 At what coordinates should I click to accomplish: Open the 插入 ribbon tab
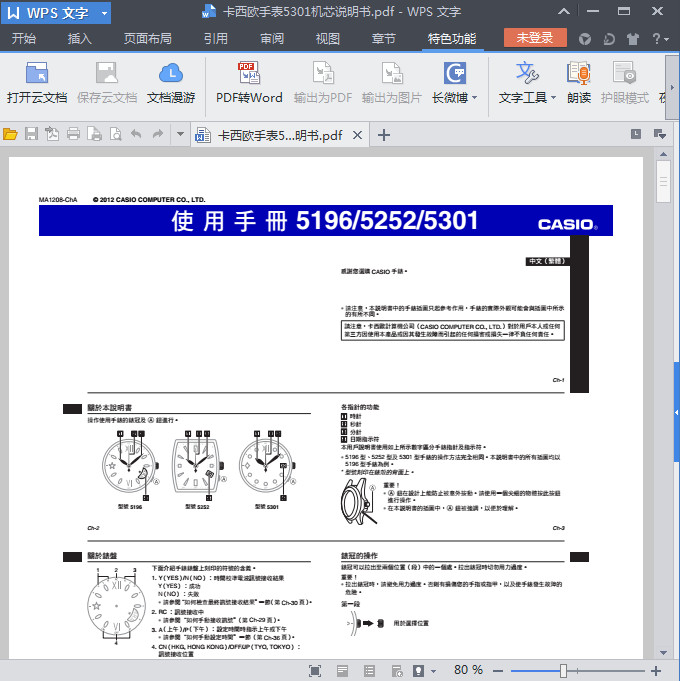click(x=79, y=39)
